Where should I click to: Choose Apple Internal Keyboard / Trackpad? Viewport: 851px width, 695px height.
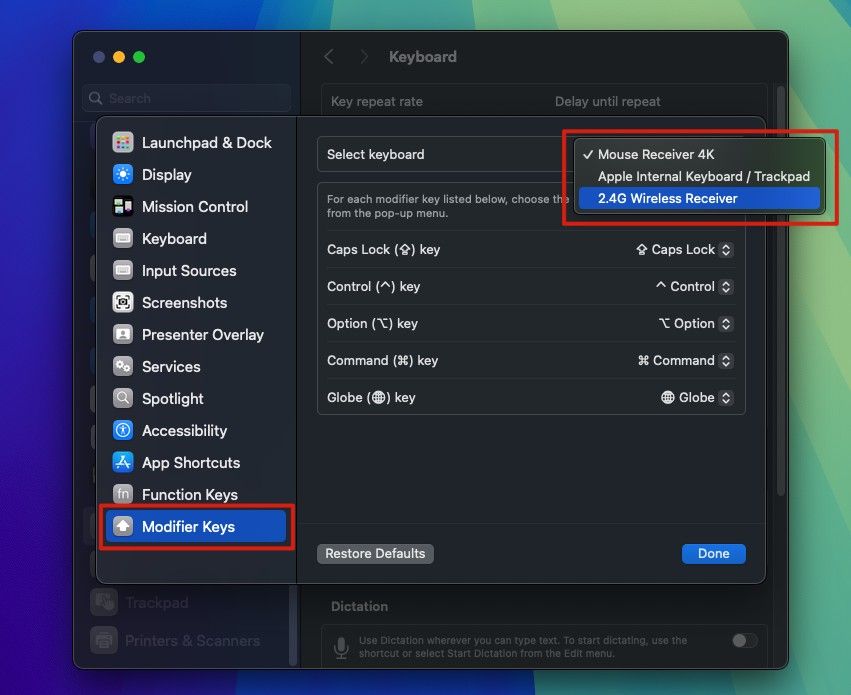700,176
